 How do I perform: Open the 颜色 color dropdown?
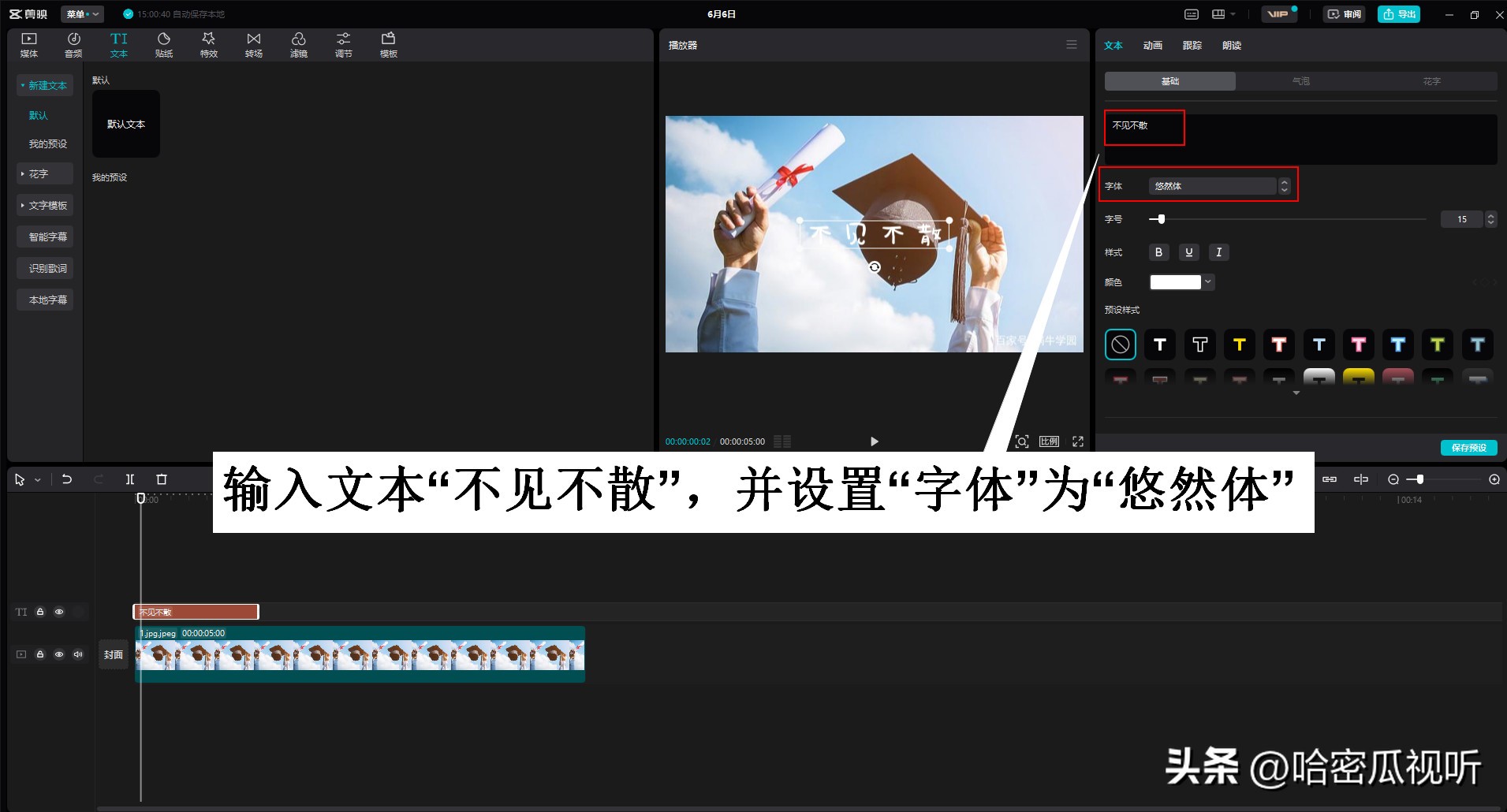click(x=1207, y=281)
